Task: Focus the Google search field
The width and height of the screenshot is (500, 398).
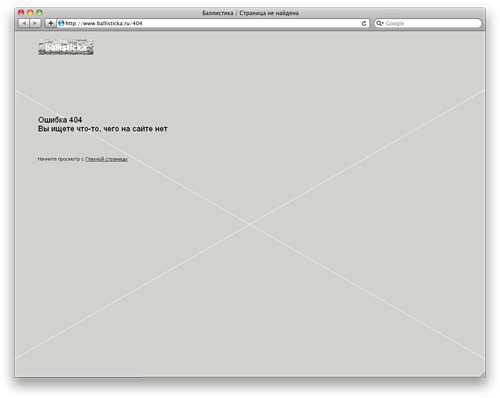Action: (x=428, y=23)
